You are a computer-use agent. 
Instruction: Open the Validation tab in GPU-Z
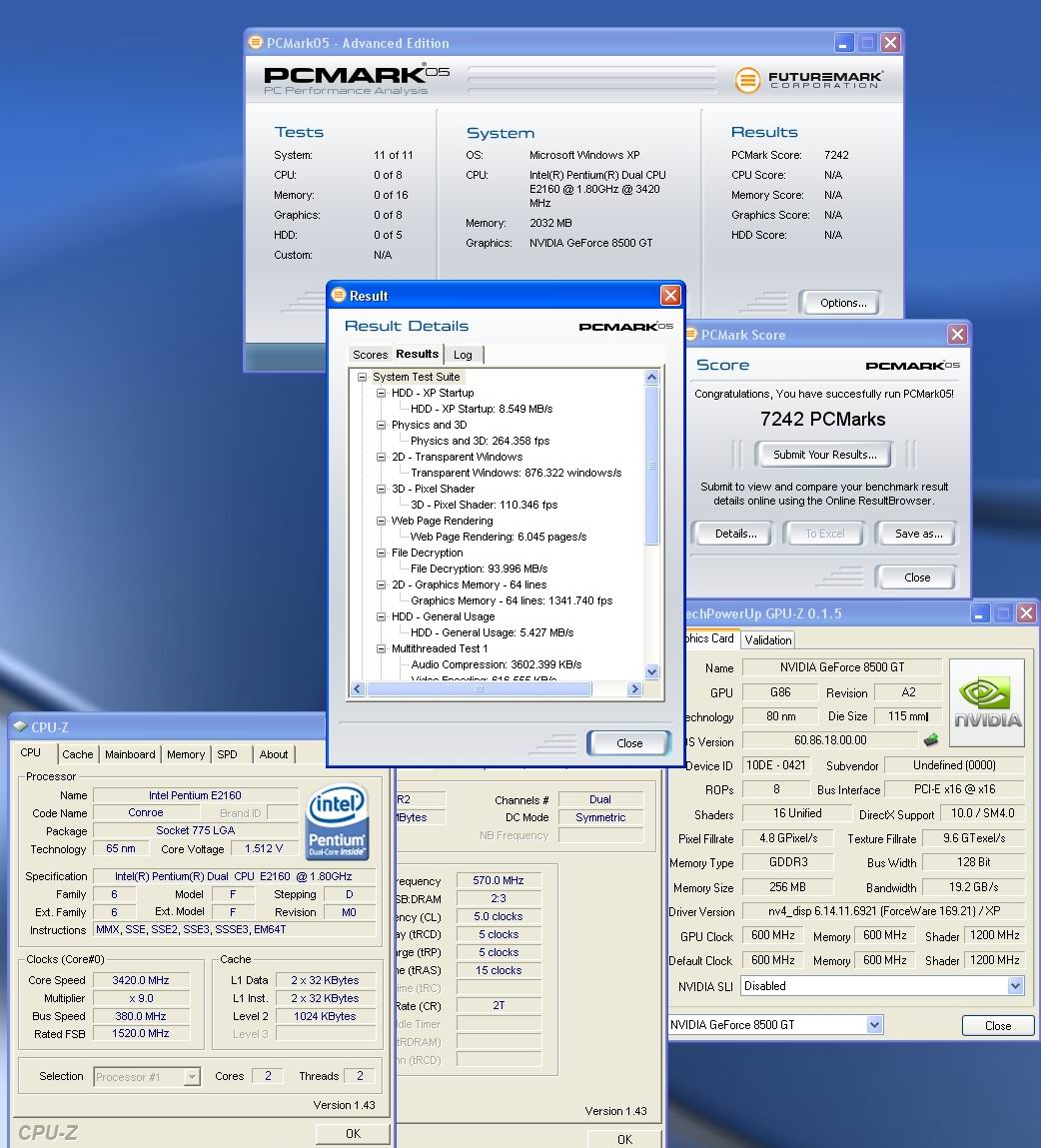[x=768, y=639]
